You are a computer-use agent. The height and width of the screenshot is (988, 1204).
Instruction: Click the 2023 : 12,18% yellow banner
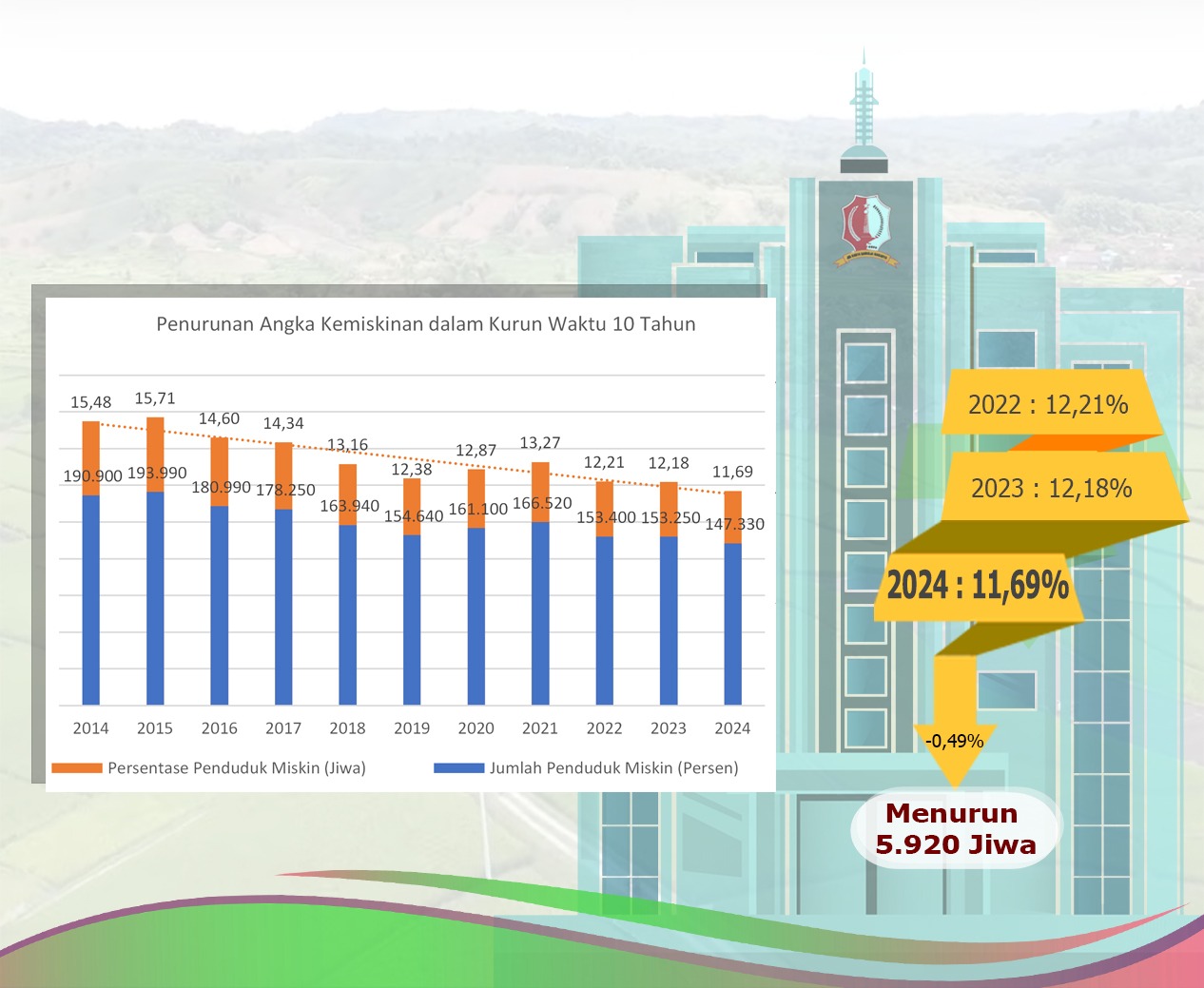pyautogui.click(x=1054, y=488)
